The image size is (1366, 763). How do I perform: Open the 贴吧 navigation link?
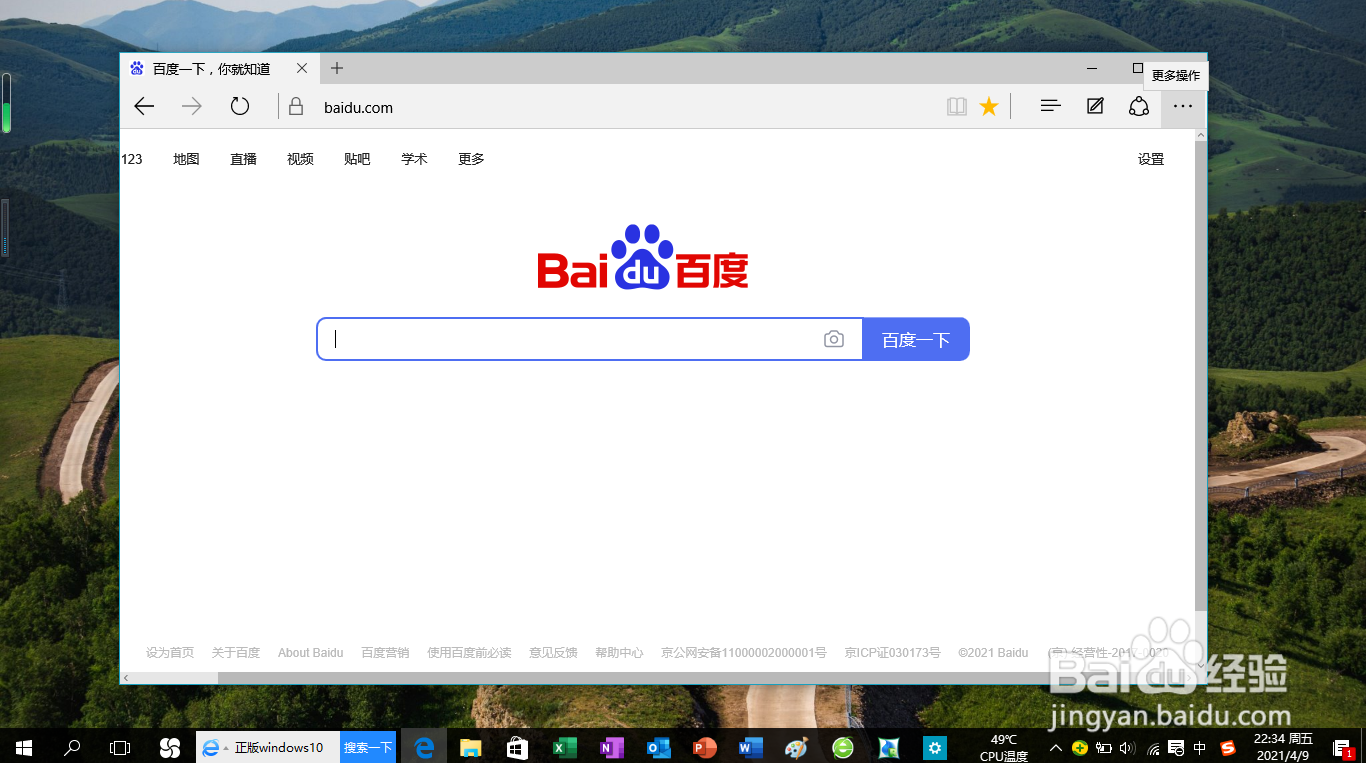click(x=357, y=159)
